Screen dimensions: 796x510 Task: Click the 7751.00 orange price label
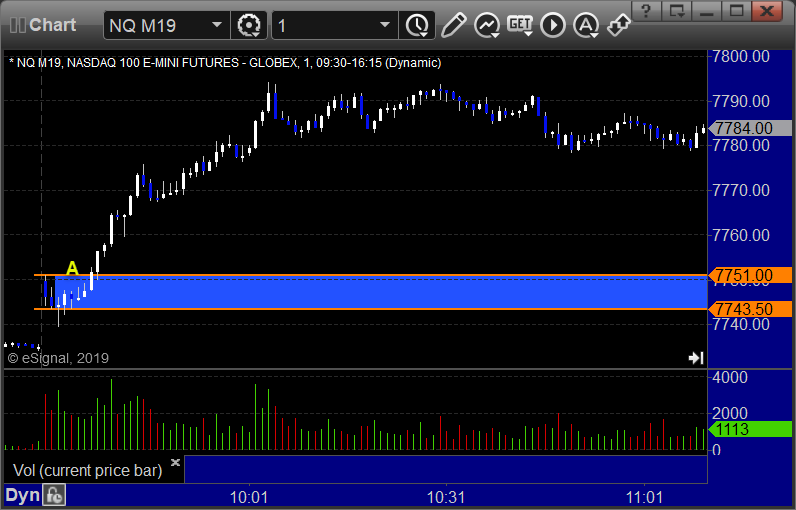pos(750,276)
